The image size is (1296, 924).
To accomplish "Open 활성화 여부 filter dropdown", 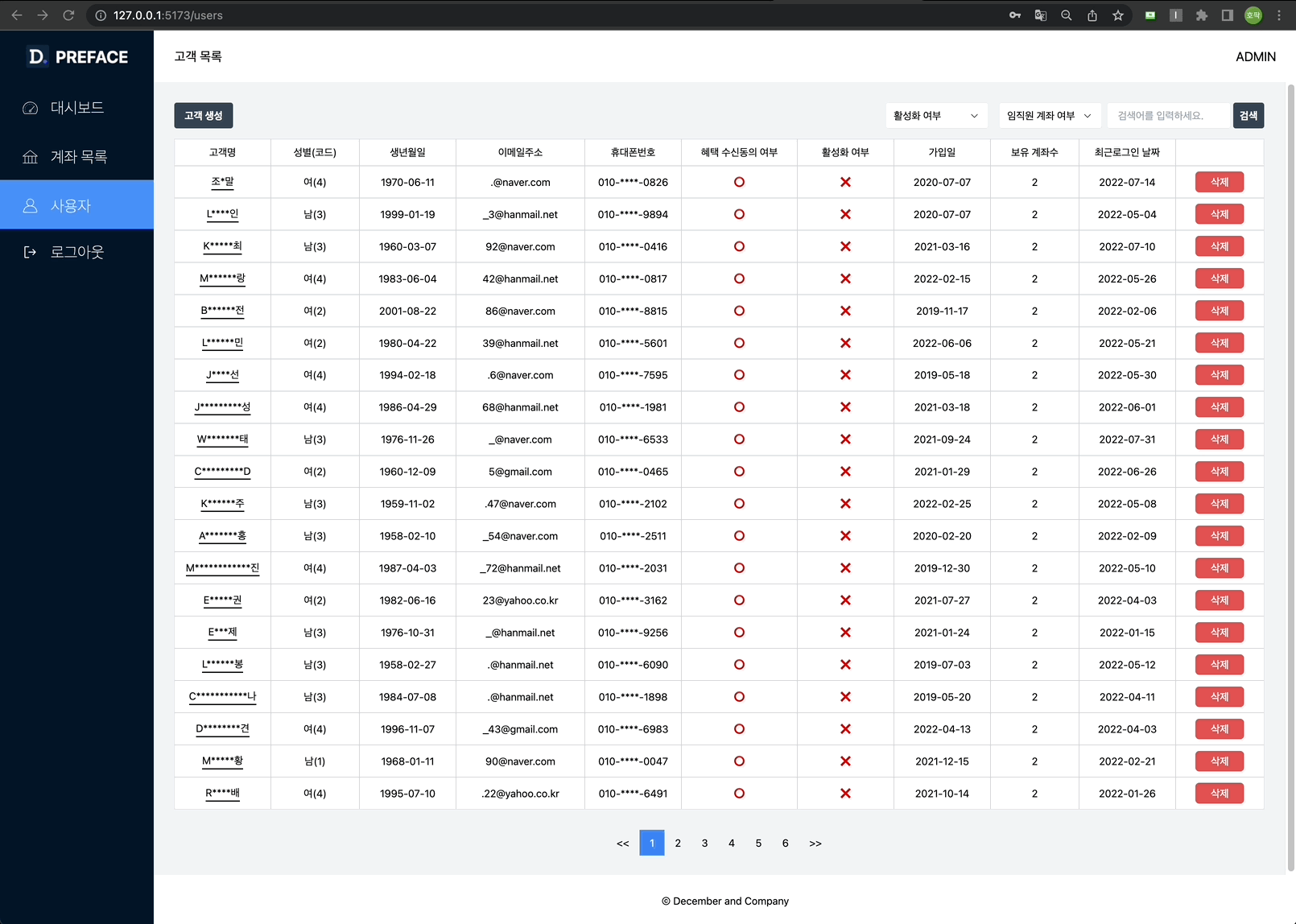I will [936, 116].
